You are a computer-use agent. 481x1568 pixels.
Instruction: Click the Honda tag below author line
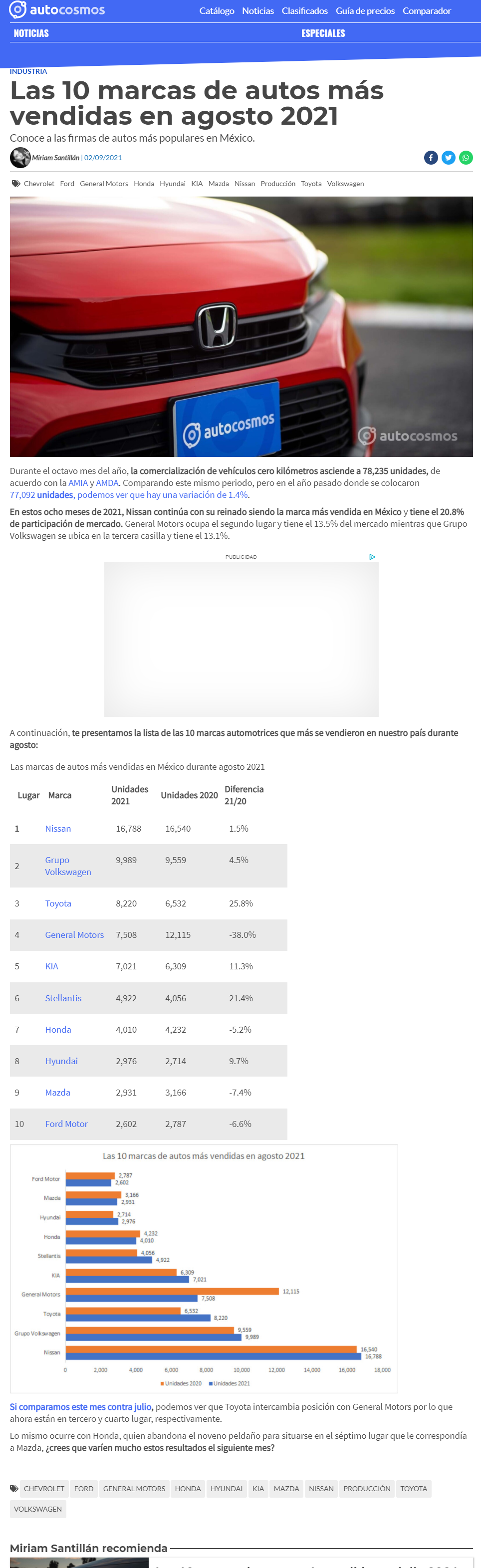coord(144,184)
